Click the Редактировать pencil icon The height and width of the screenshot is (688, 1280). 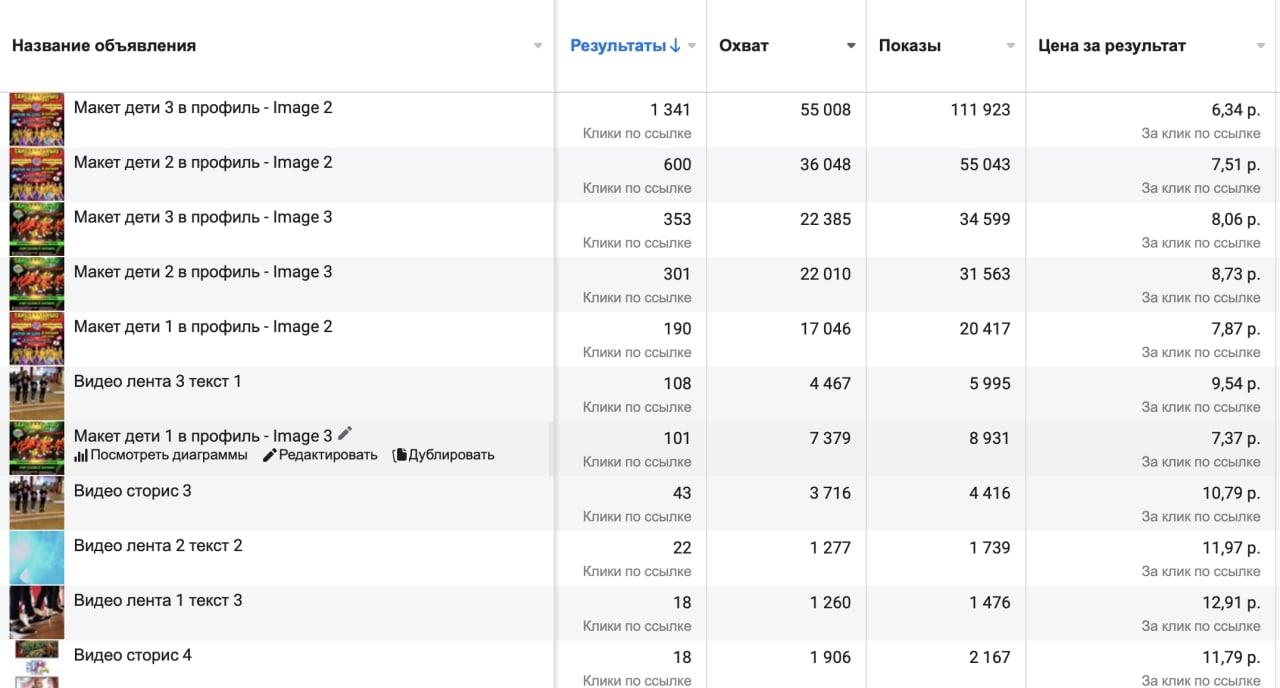[269, 455]
